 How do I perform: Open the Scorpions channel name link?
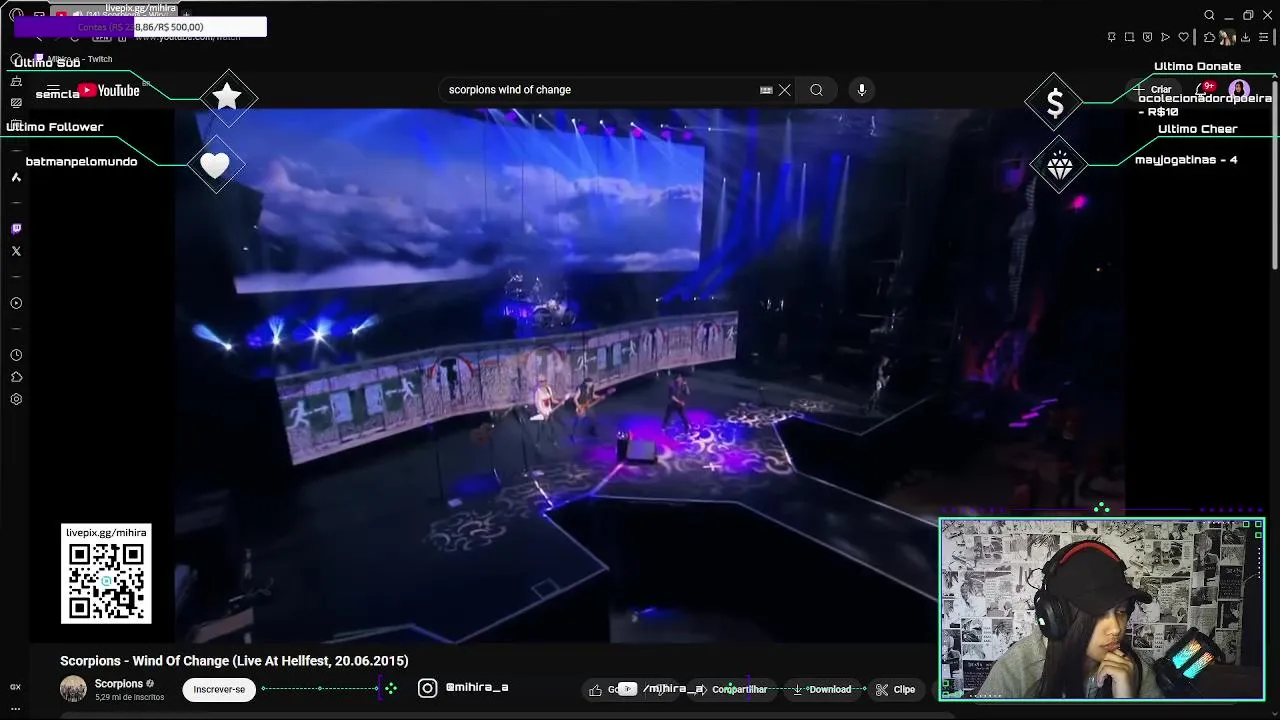(119, 684)
